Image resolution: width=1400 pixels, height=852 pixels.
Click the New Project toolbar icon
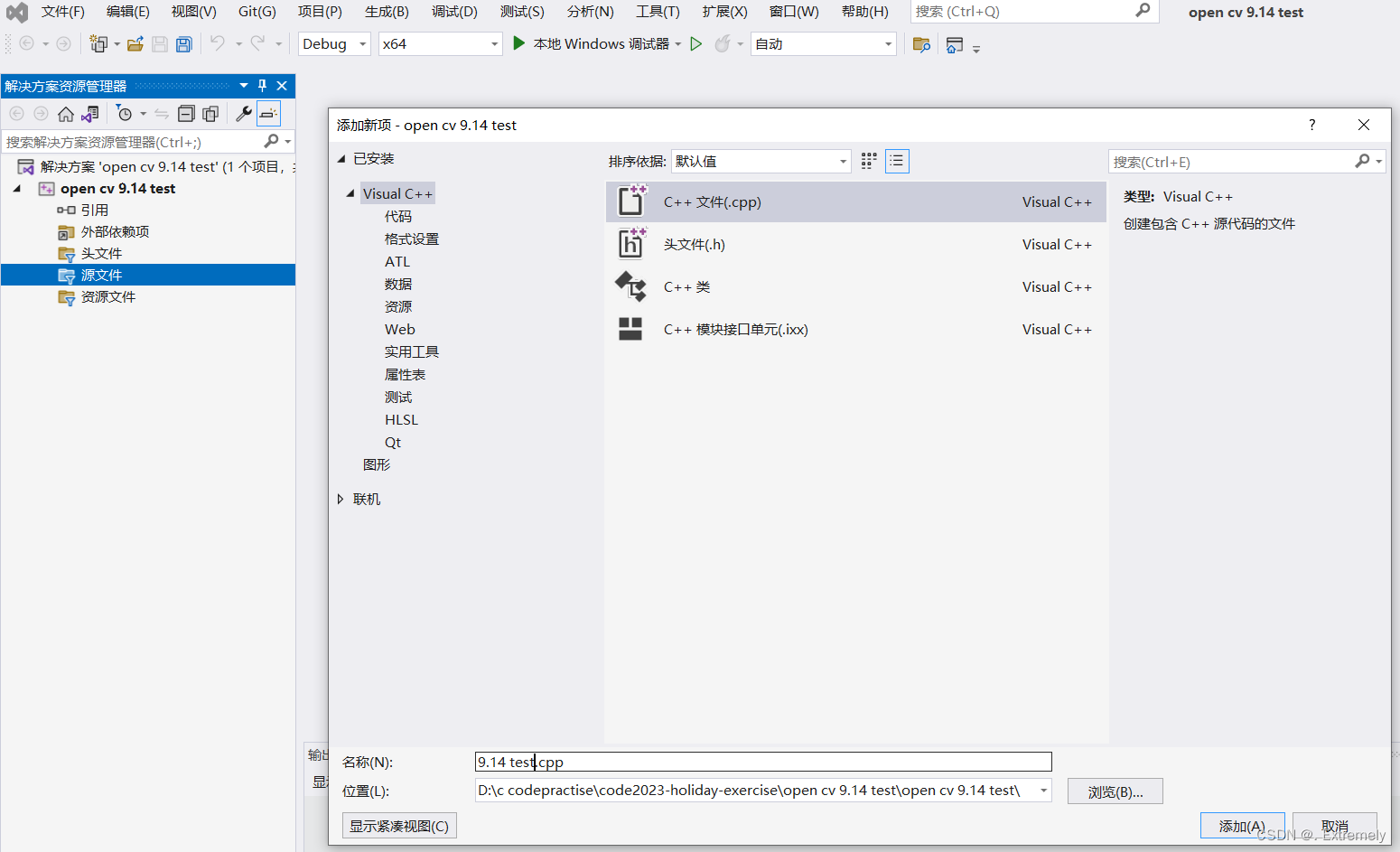coord(98,43)
